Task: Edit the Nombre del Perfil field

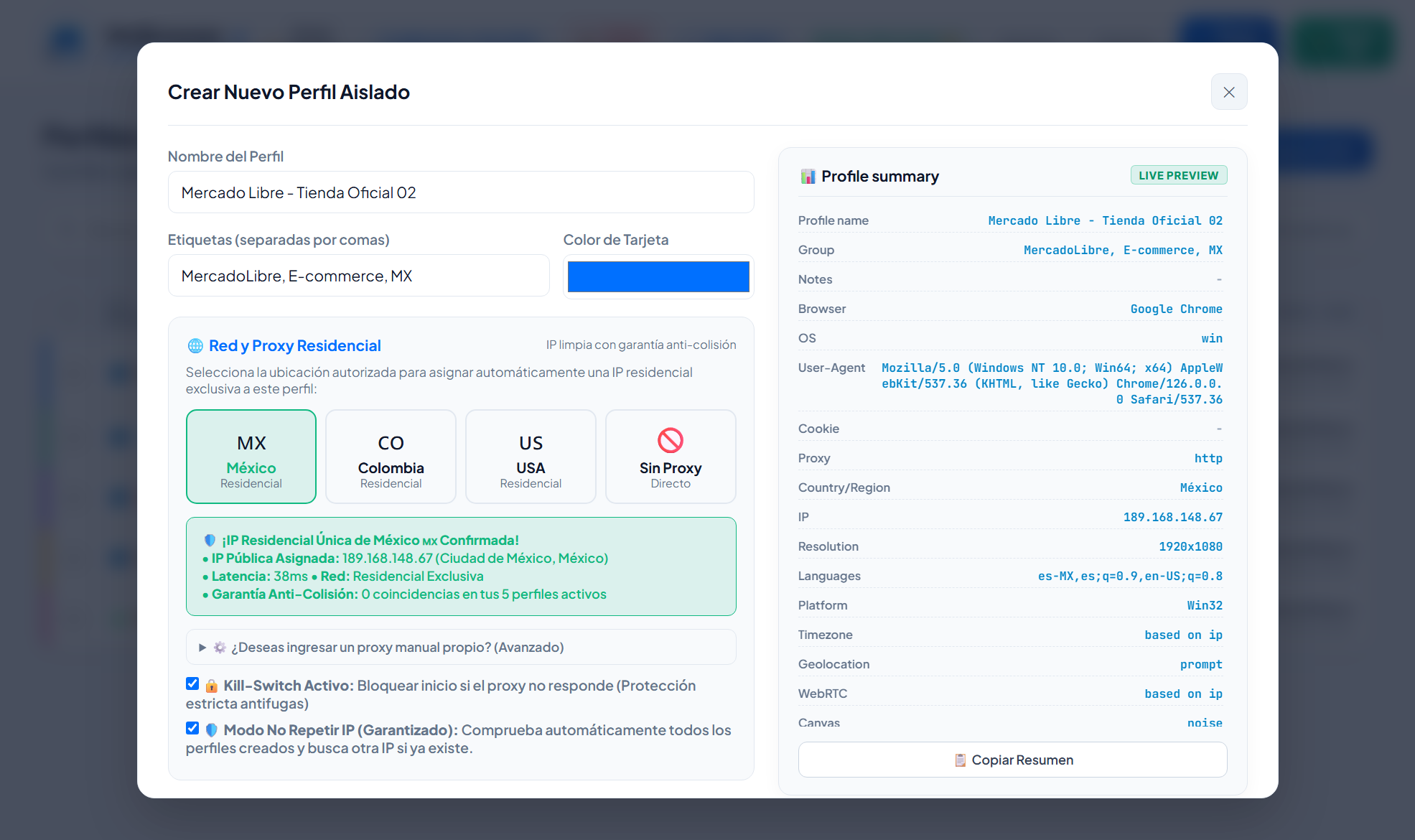Action: 461,192
